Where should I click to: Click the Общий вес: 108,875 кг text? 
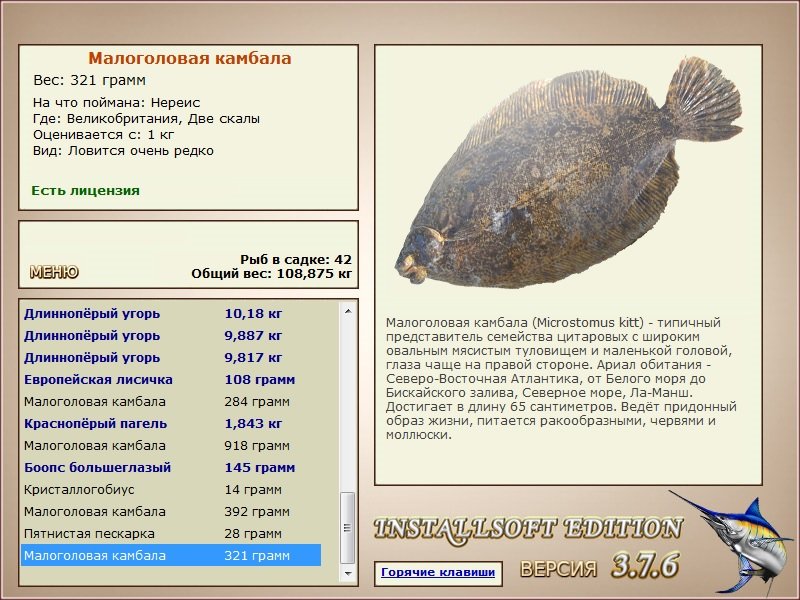(x=271, y=273)
